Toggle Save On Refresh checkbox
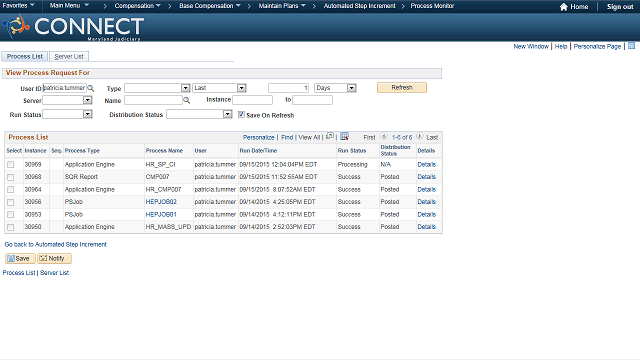Viewport: 640px width, 360px height. click(x=242, y=115)
